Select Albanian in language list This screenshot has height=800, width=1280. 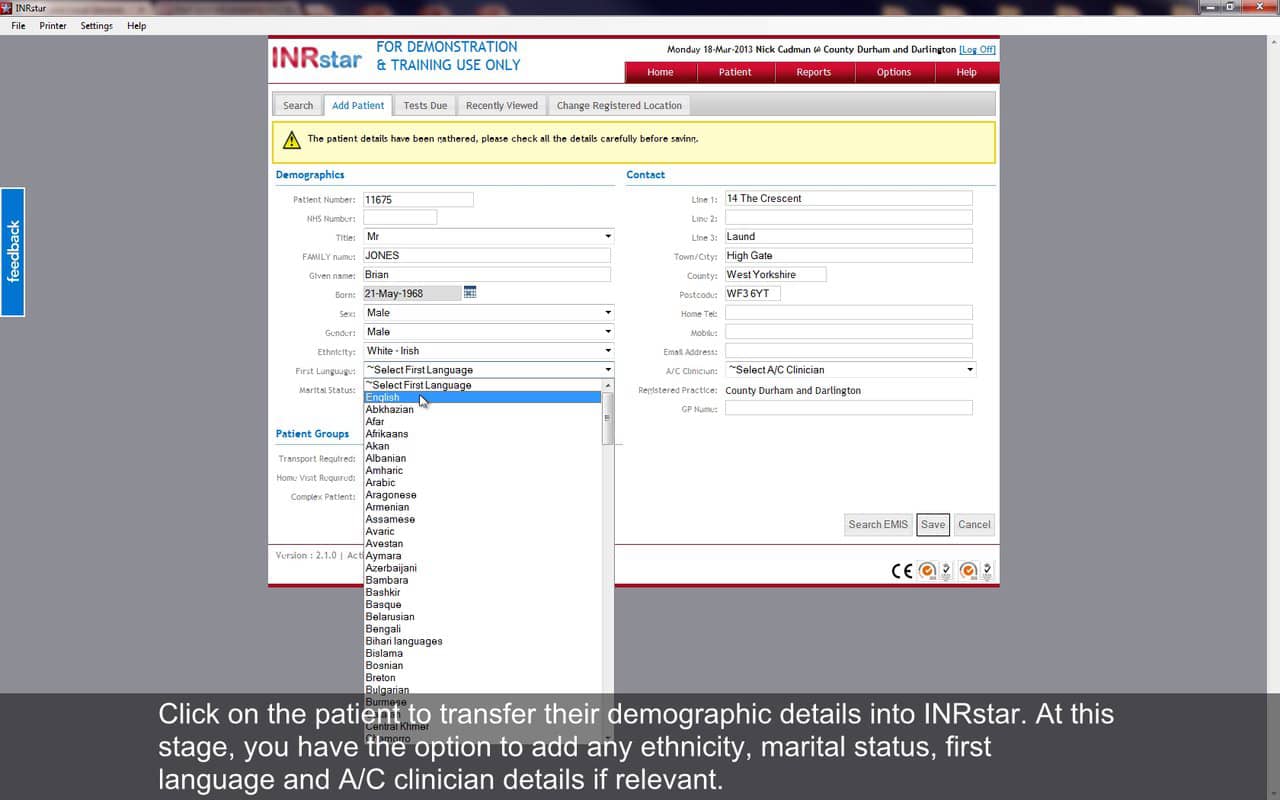pos(482,458)
